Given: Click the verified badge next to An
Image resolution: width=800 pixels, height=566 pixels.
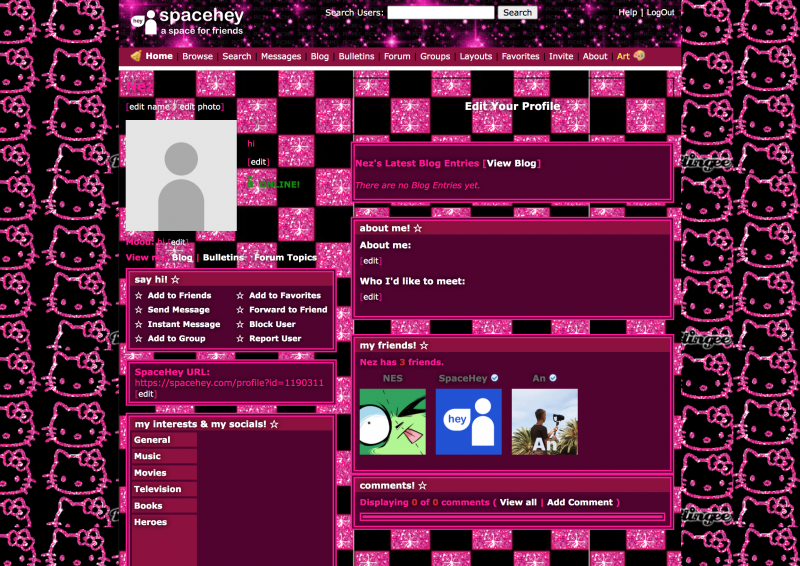Looking at the screenshot, I should [553, 378].
